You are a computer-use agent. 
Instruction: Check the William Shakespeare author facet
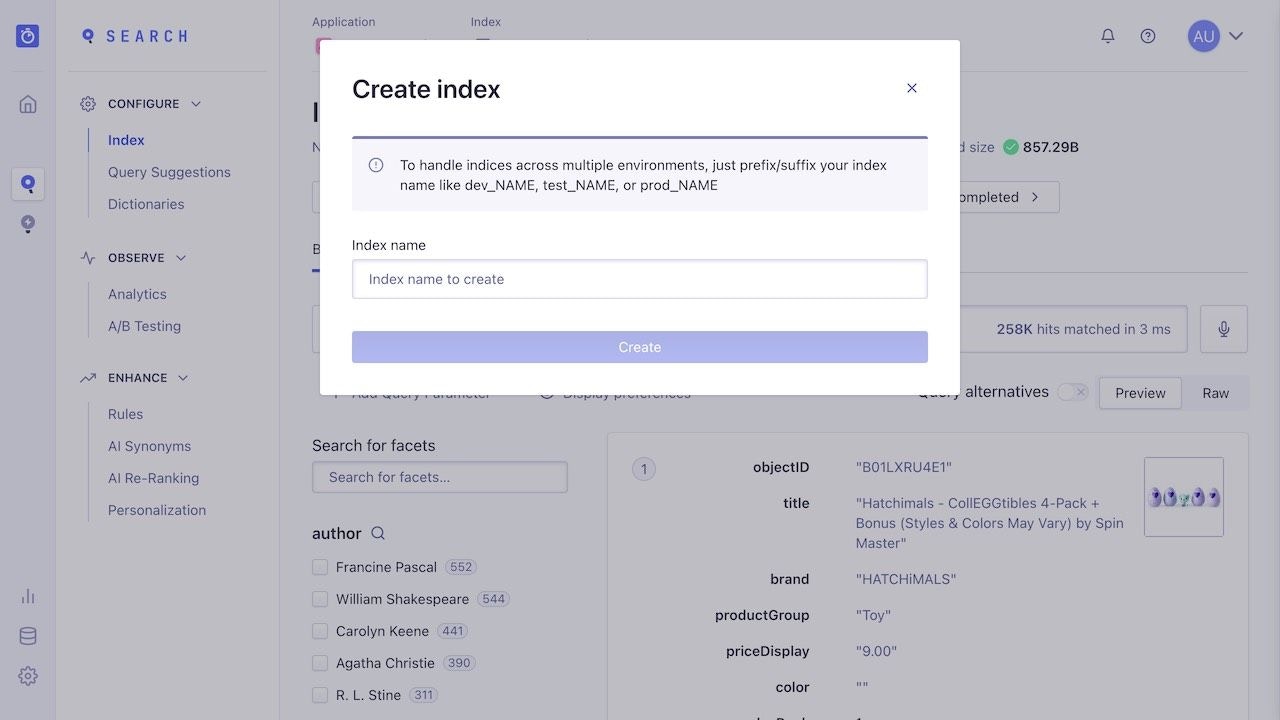tap(320, 598)
